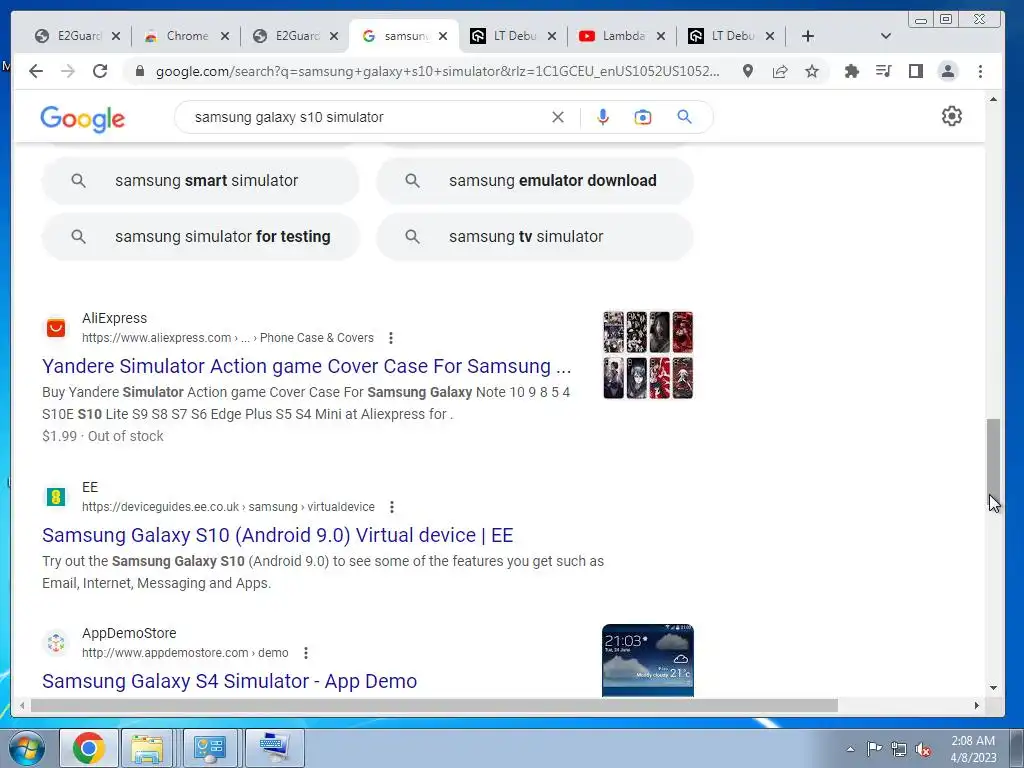1024x768 pixels.
Task: Go to Google homepage via logo
Action: pyautogui.click(x=82, y=119)
